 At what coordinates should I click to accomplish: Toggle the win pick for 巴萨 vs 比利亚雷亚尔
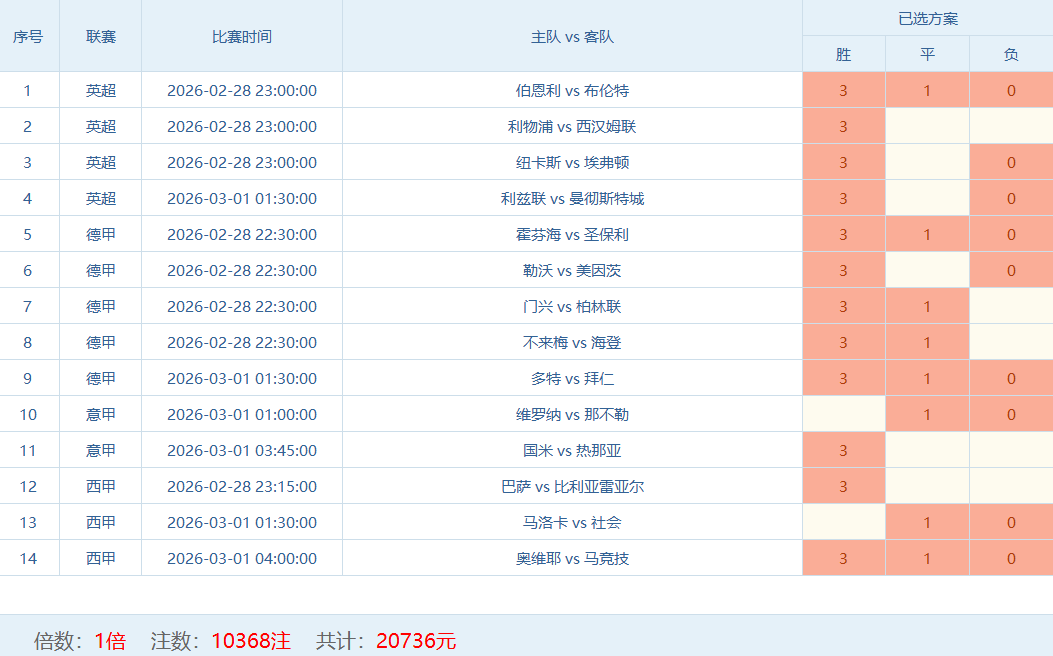click(x=843, y=487)
